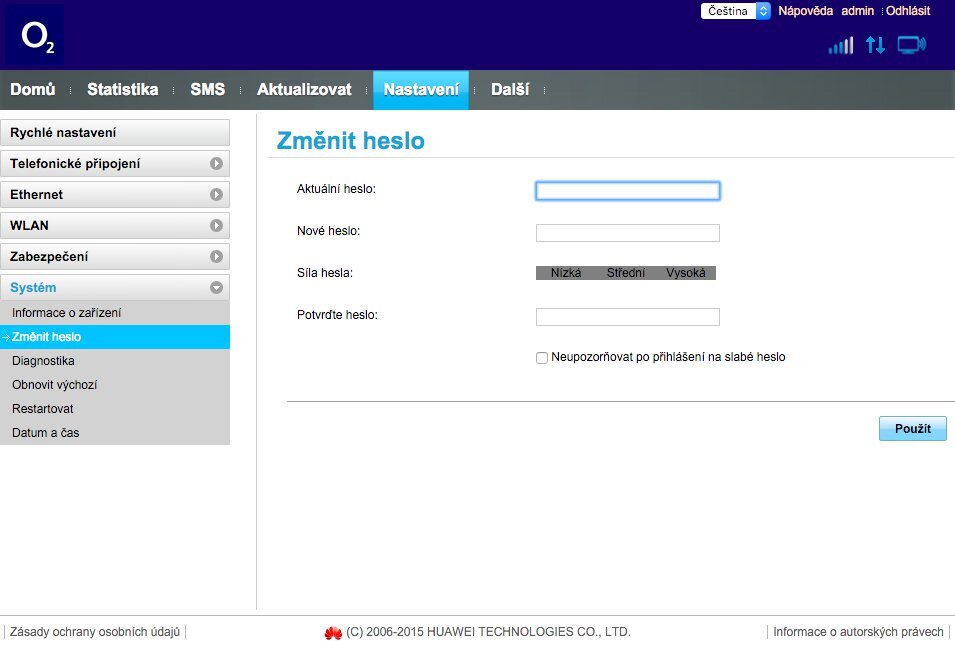Expand the Telefonické připojení section

coord(115,162)
